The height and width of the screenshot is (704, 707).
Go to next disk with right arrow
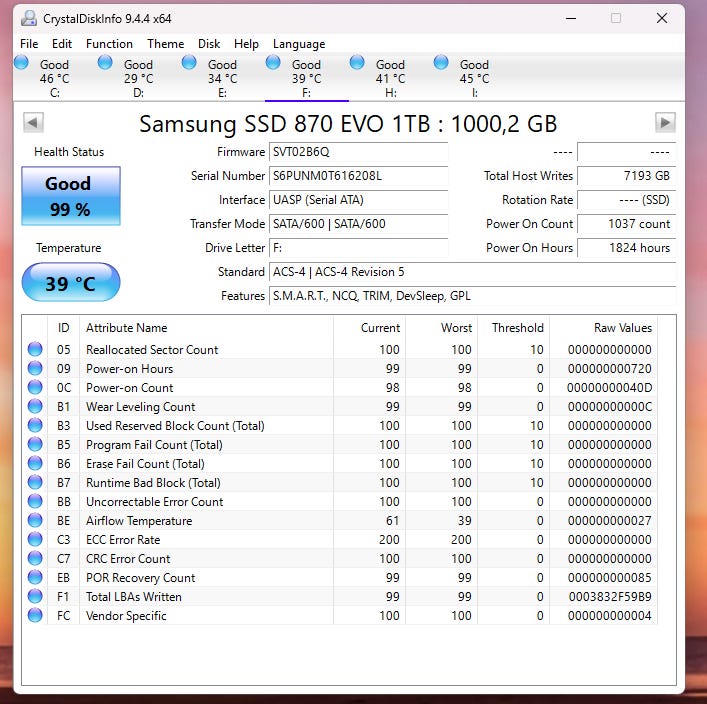coord(665,122)
